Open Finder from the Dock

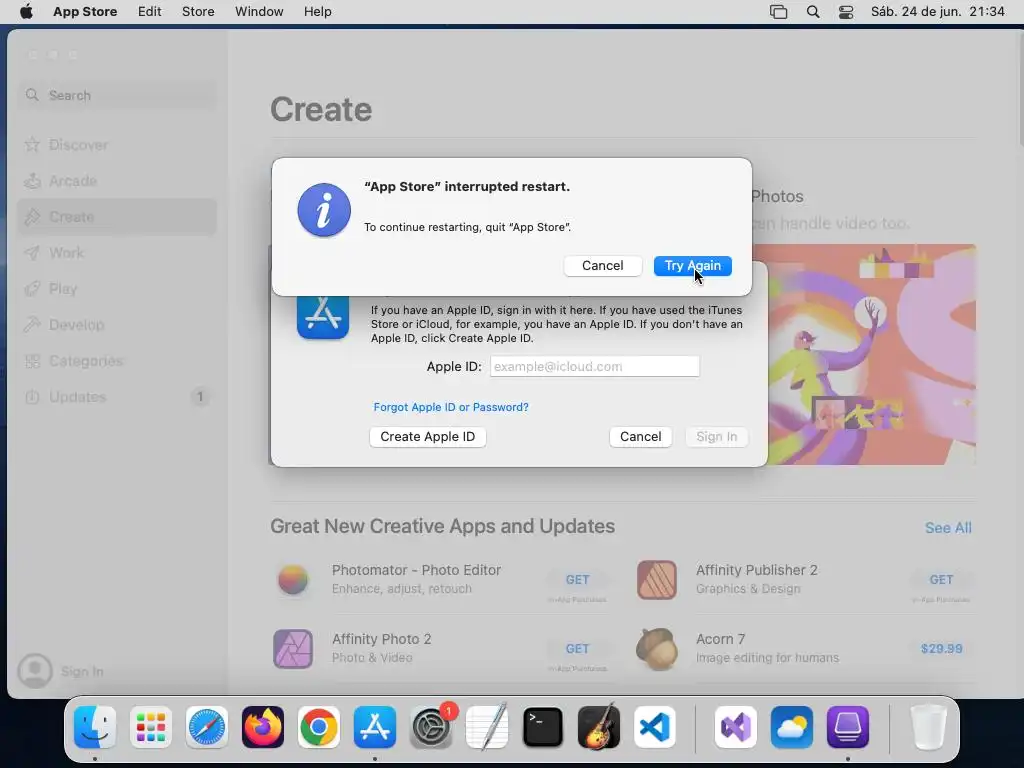[95, 727]
